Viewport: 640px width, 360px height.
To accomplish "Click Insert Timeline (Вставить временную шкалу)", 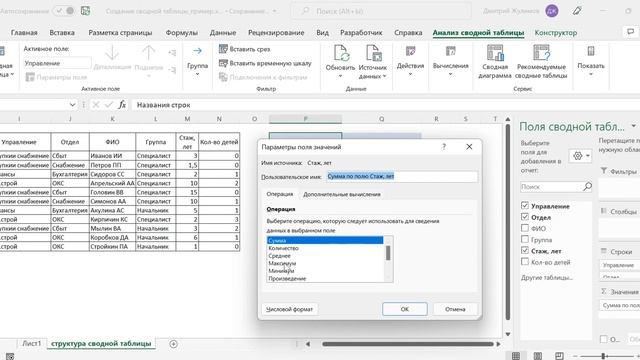I will [265, 63].
